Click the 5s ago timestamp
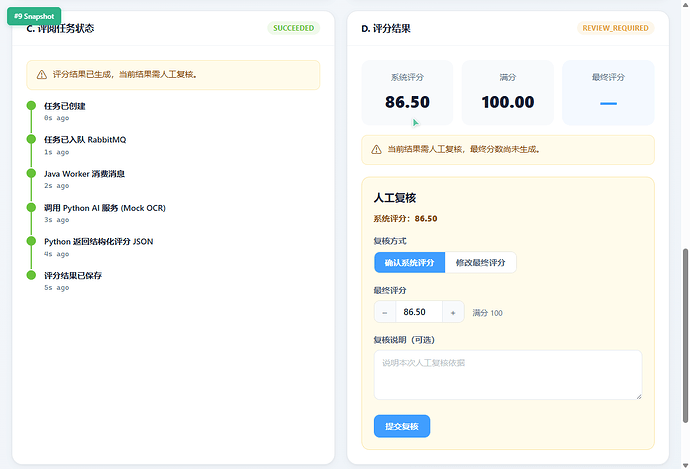This screenshot has width=690, height=469. point(56,288)
